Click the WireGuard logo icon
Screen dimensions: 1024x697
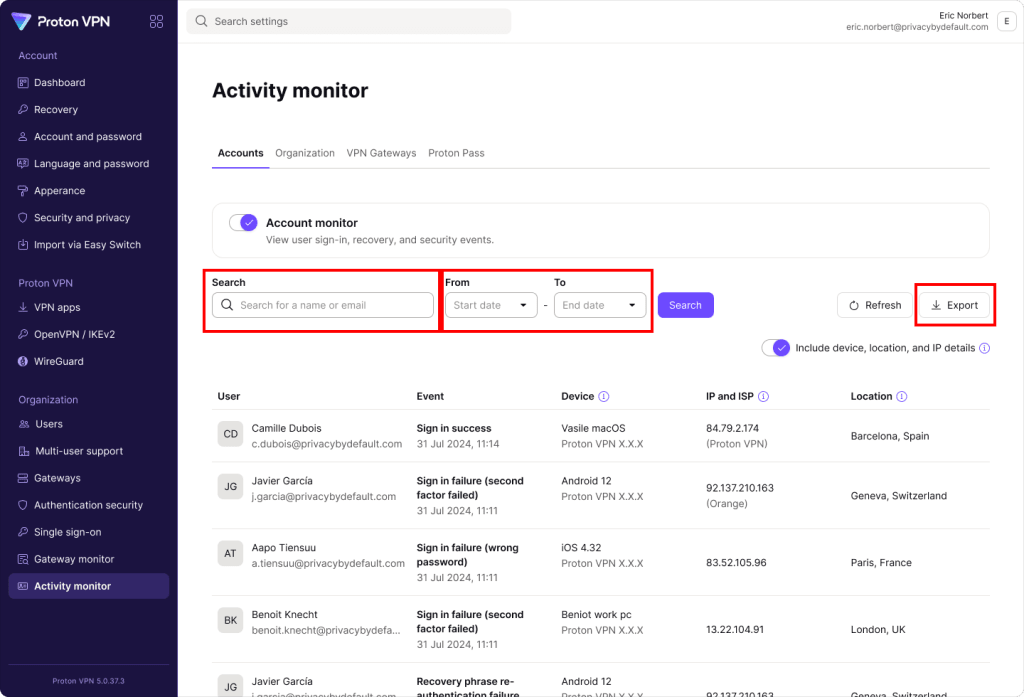click(x=23, y=361)
